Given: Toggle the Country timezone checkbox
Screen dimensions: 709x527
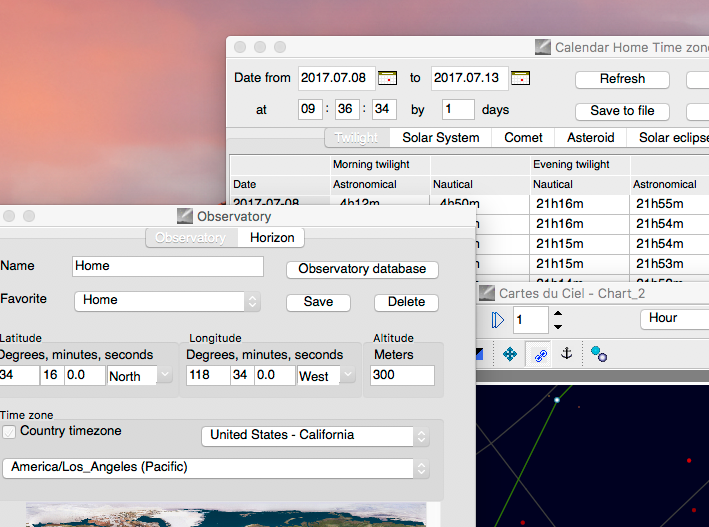Looking at the screenshot, I should click(9, 431).
